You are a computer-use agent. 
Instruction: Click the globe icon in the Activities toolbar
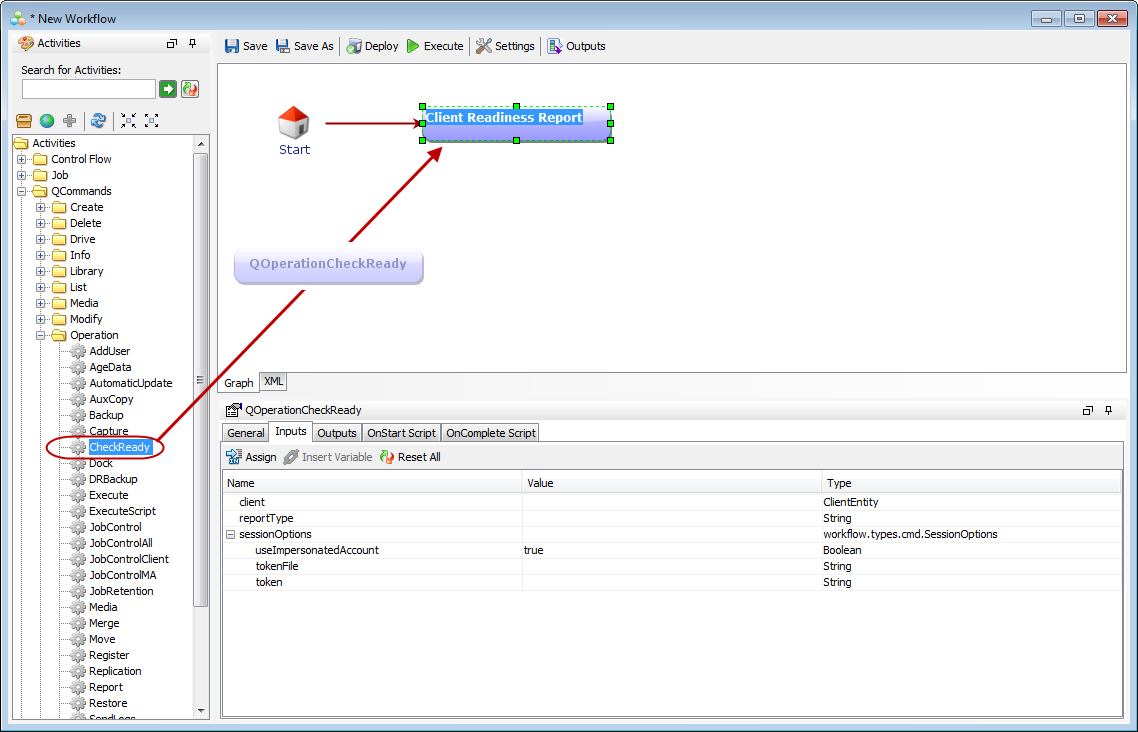(x=47, y=121)
